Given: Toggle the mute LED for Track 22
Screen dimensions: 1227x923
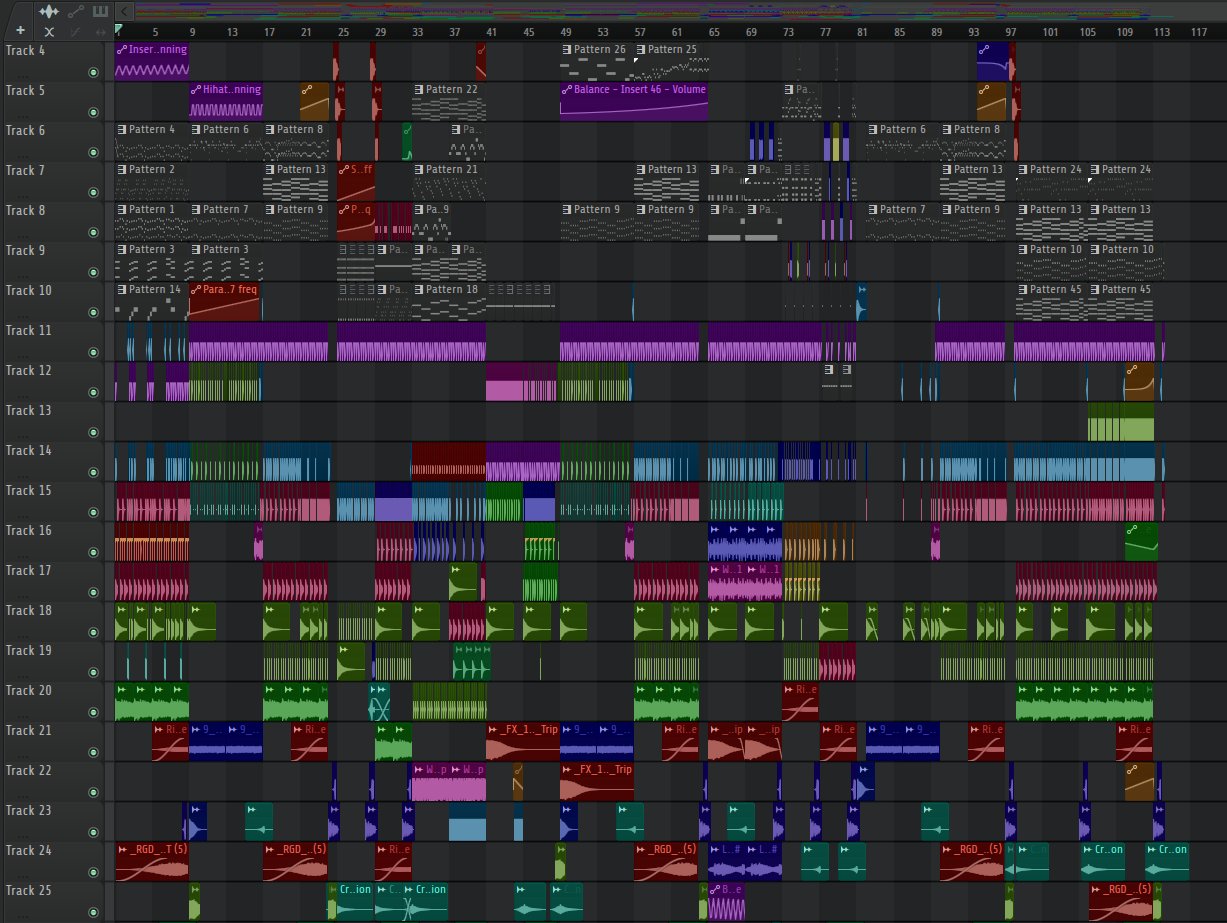Looking at the screenshot, I should 94,792.
